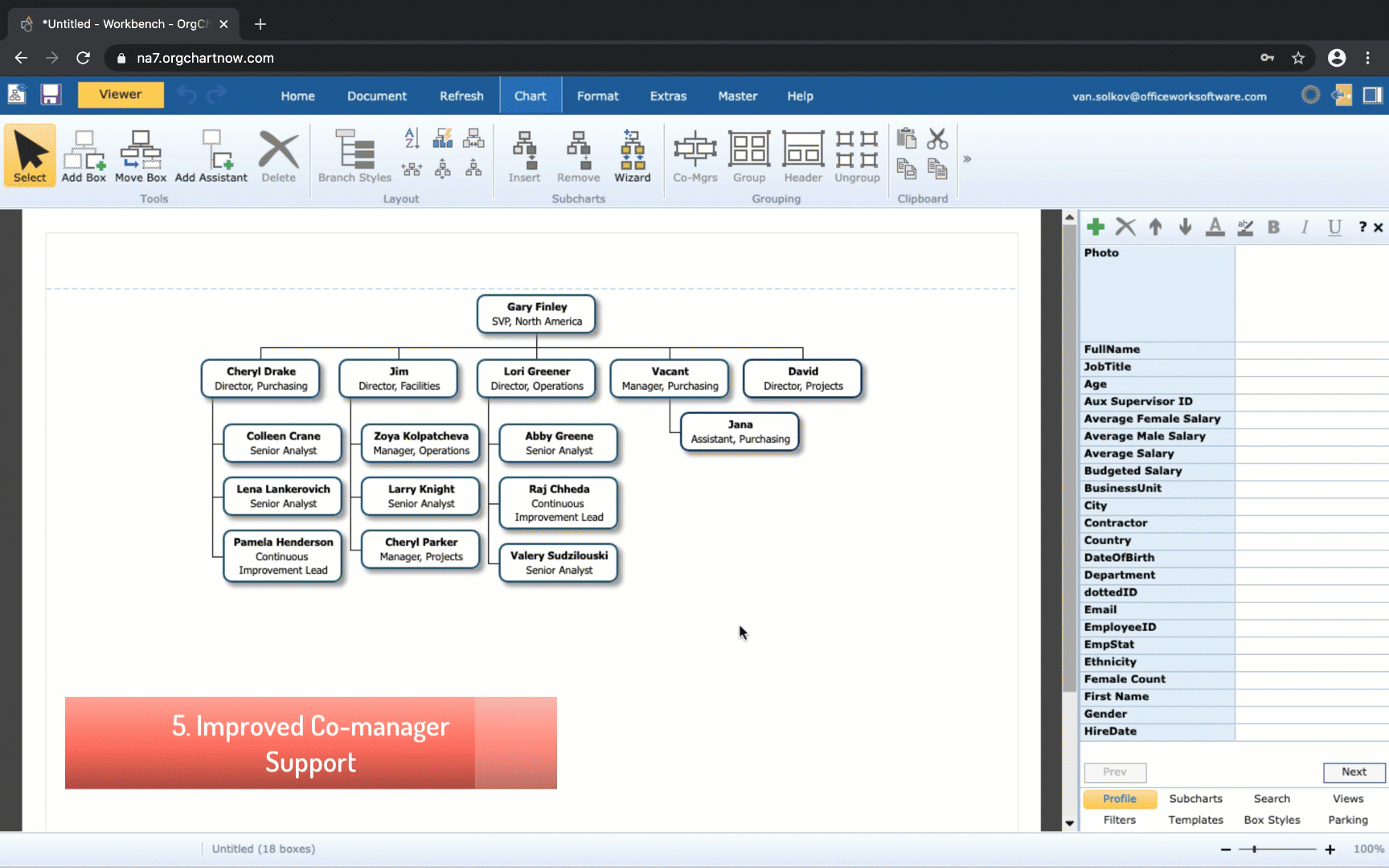
Task: Open the Format ribbon tab
Action: point(597,96)
